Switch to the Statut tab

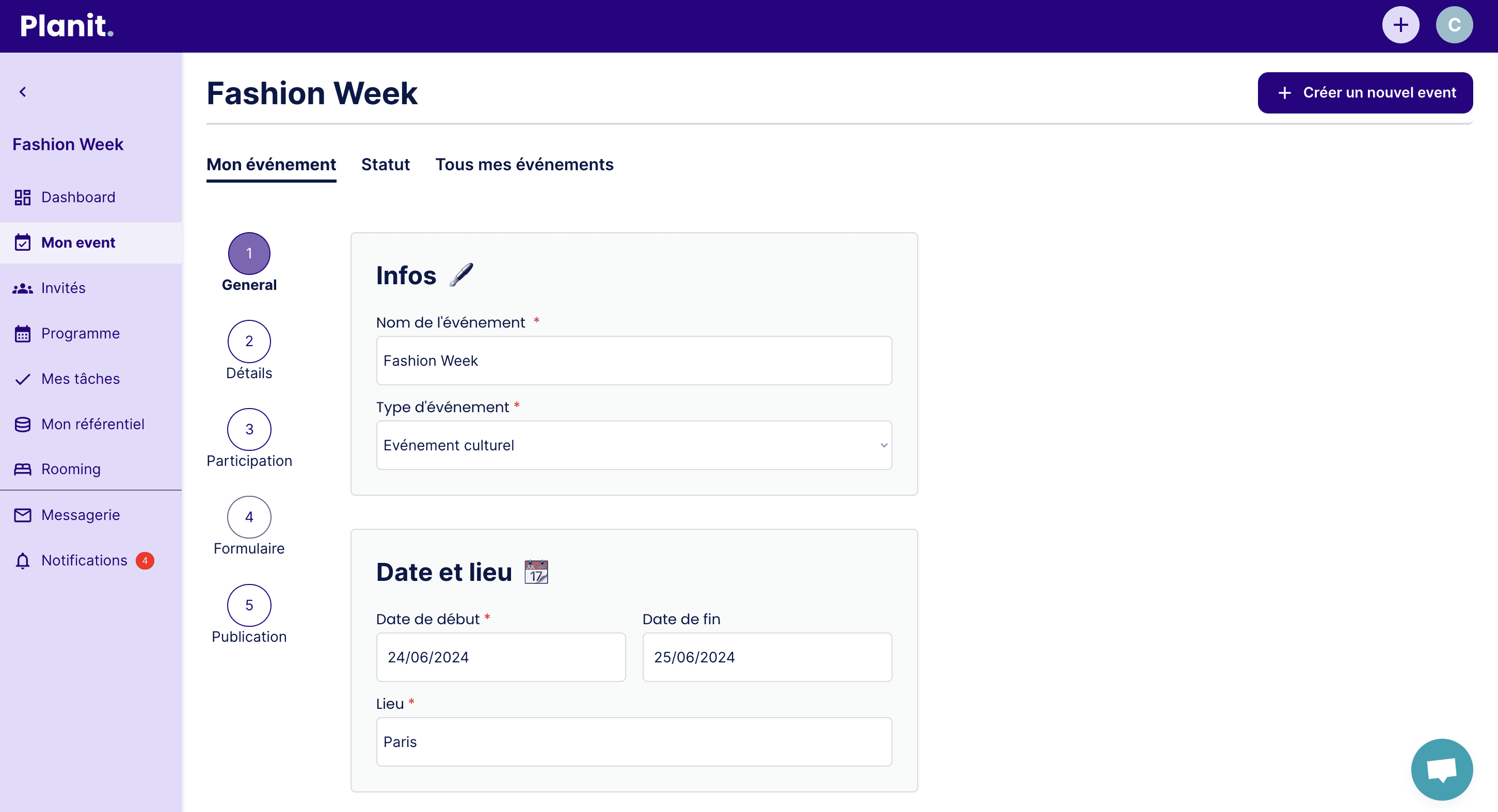pos(386,165)
